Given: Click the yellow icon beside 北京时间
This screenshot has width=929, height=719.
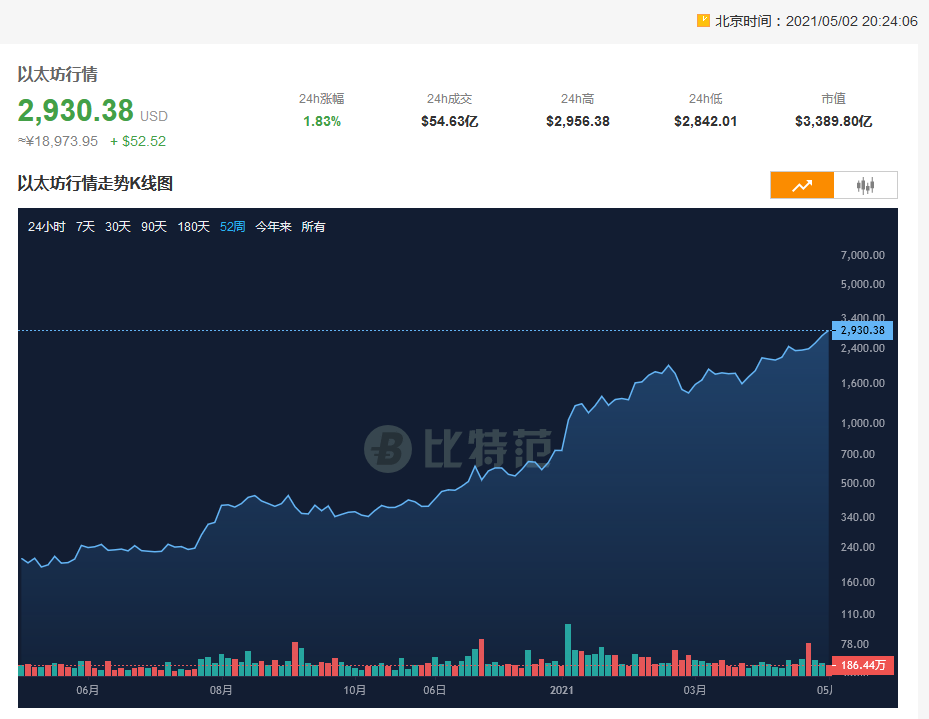Looking at the screenshot, I should [703, 20].
